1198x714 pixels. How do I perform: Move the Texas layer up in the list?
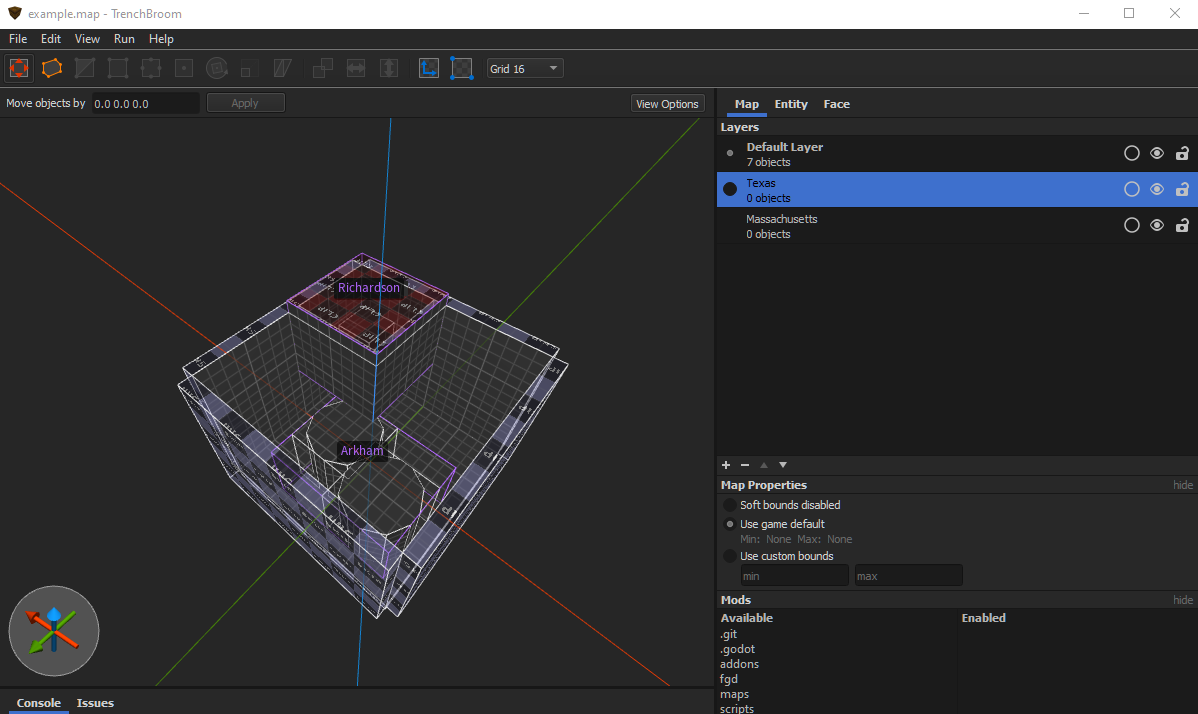763,465
